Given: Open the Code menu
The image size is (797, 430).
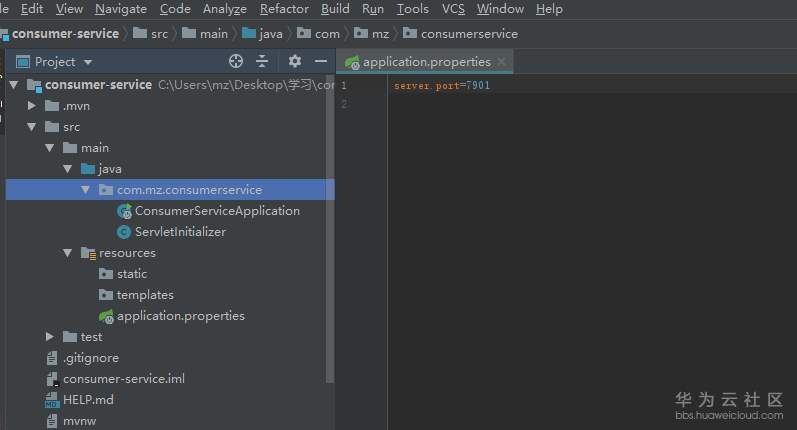Looking at the screenshot, I should tap(175, 9).
